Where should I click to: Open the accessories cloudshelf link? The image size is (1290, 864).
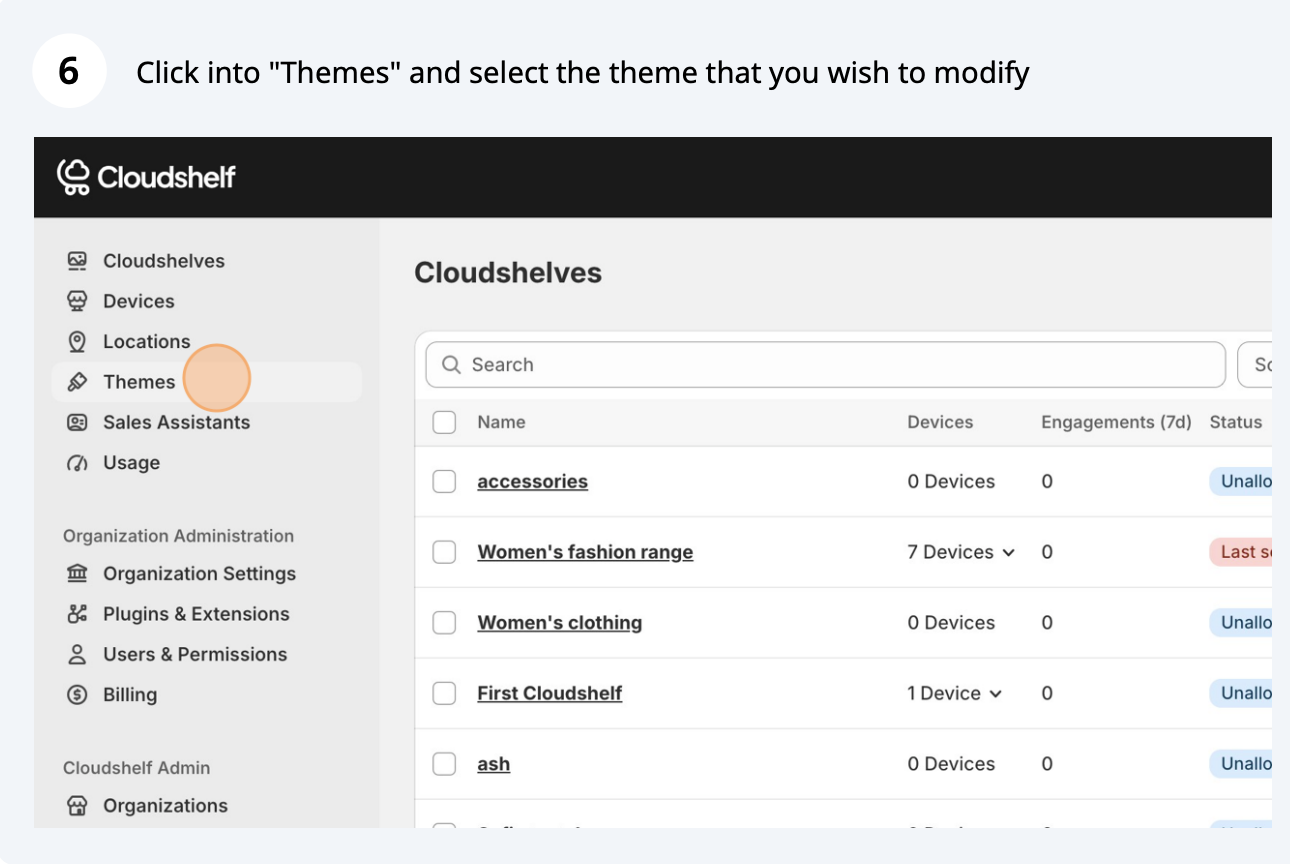tap(532, 482)
